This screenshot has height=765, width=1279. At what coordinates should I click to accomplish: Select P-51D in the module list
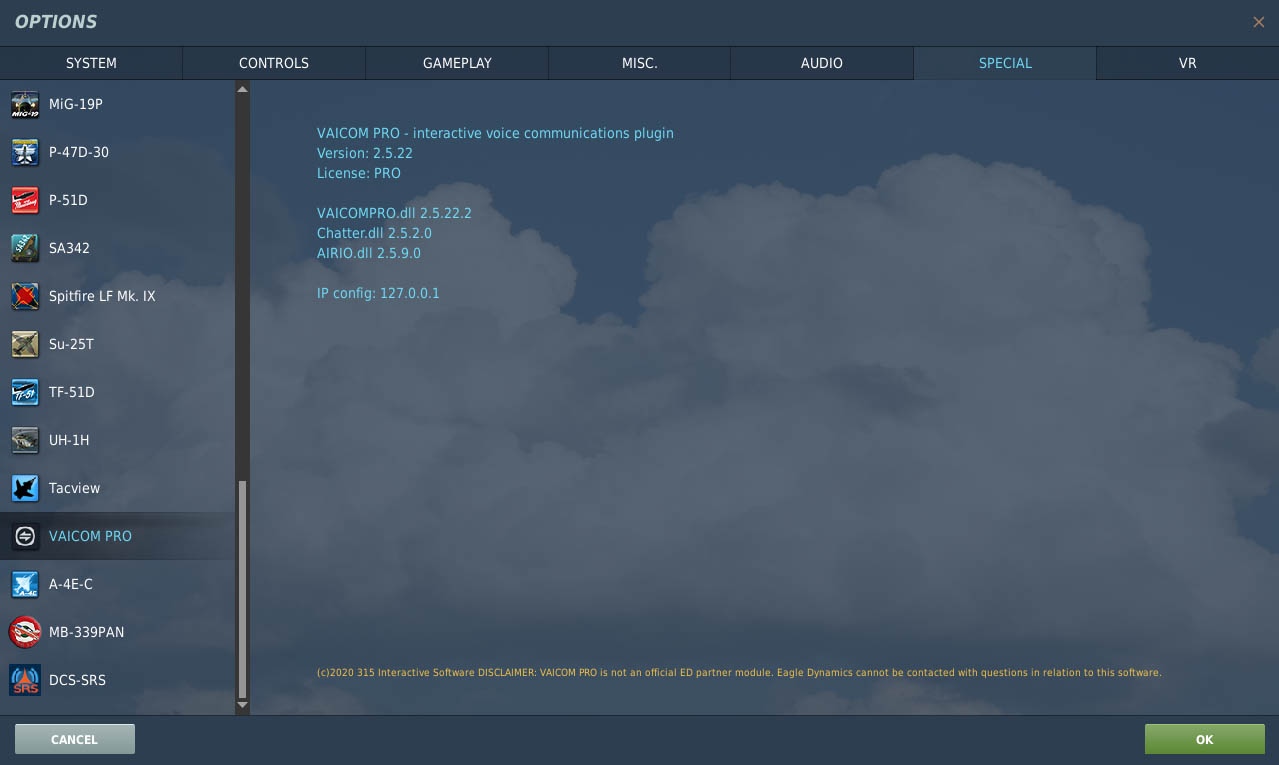(x=118, y=200)
